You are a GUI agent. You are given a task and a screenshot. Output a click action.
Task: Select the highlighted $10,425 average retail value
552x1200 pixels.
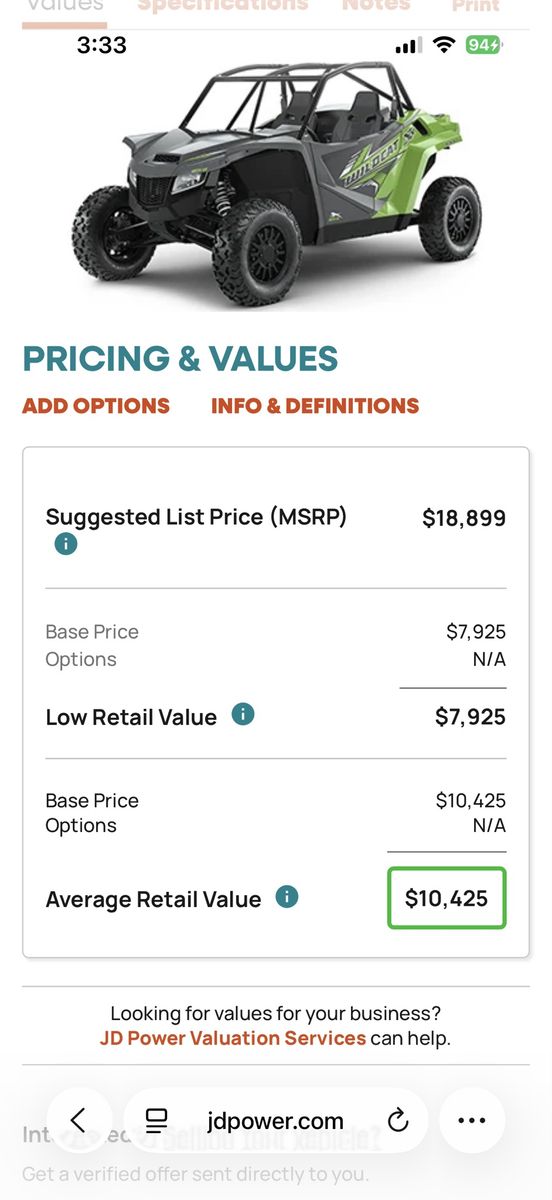(x=447, y=898)
